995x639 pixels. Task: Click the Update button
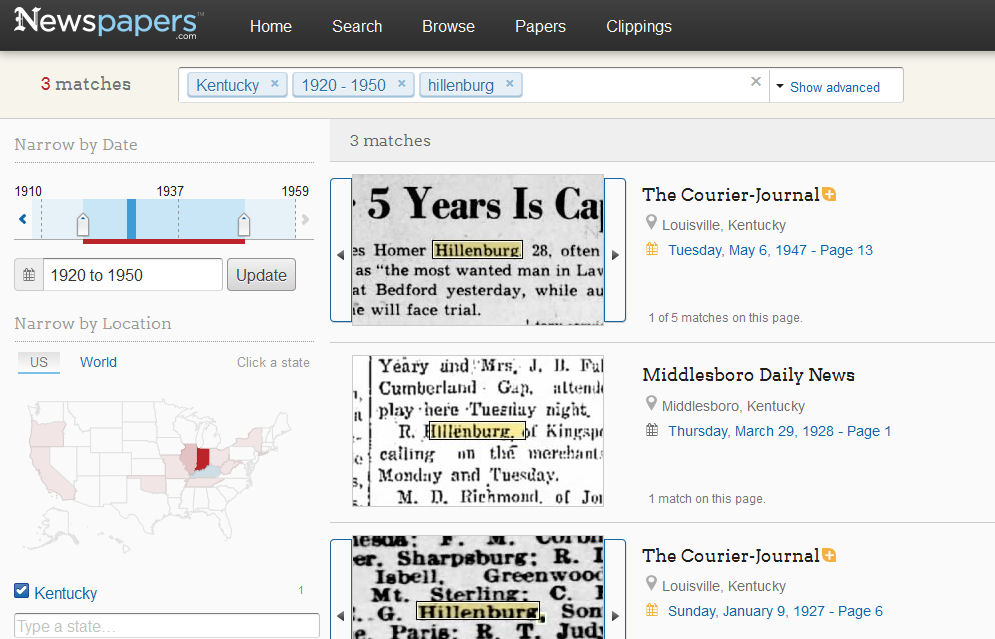click(x=261, y=275)
